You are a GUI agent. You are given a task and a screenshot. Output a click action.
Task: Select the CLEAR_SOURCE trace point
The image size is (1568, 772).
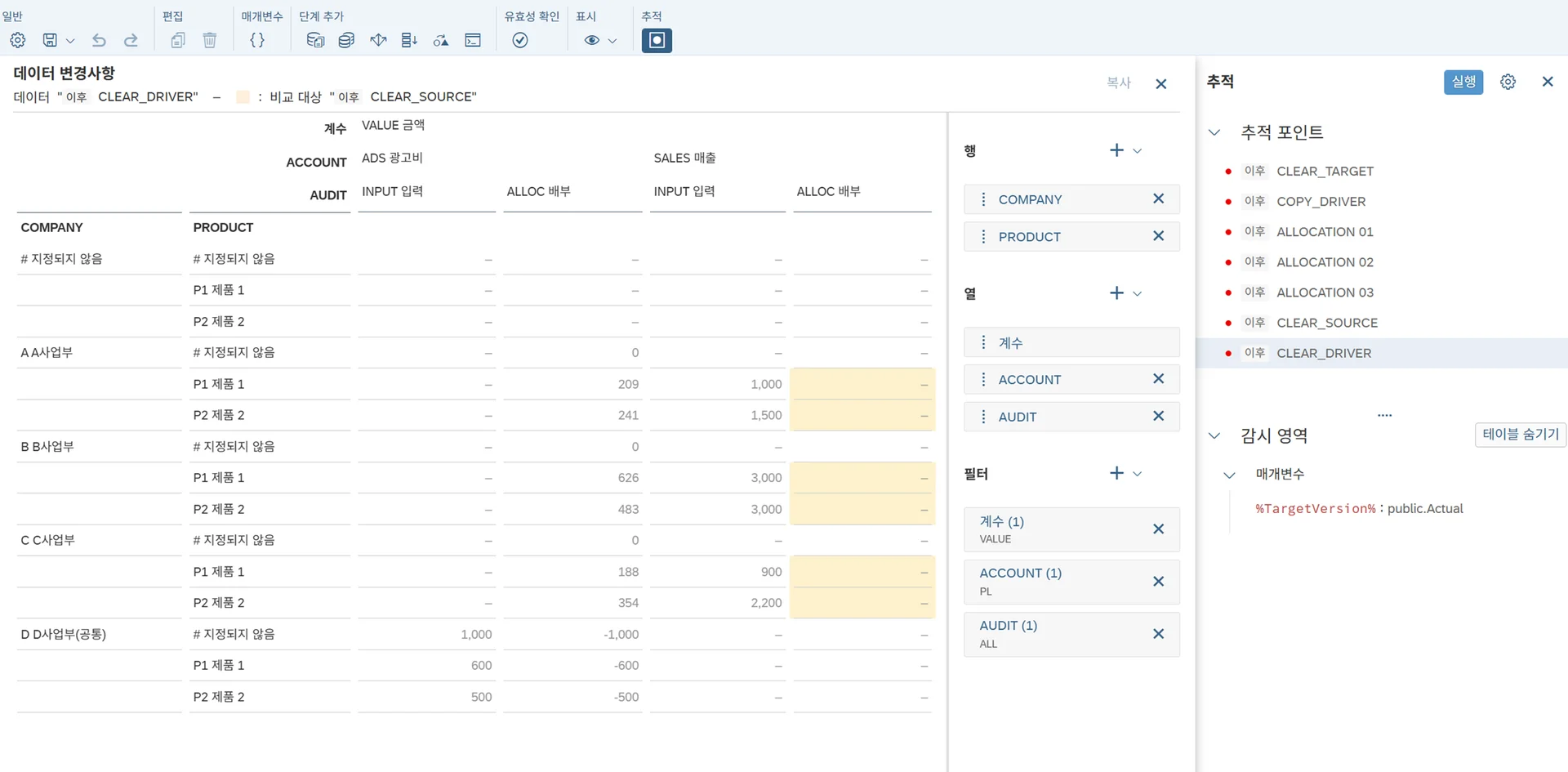pos(1326,323)
